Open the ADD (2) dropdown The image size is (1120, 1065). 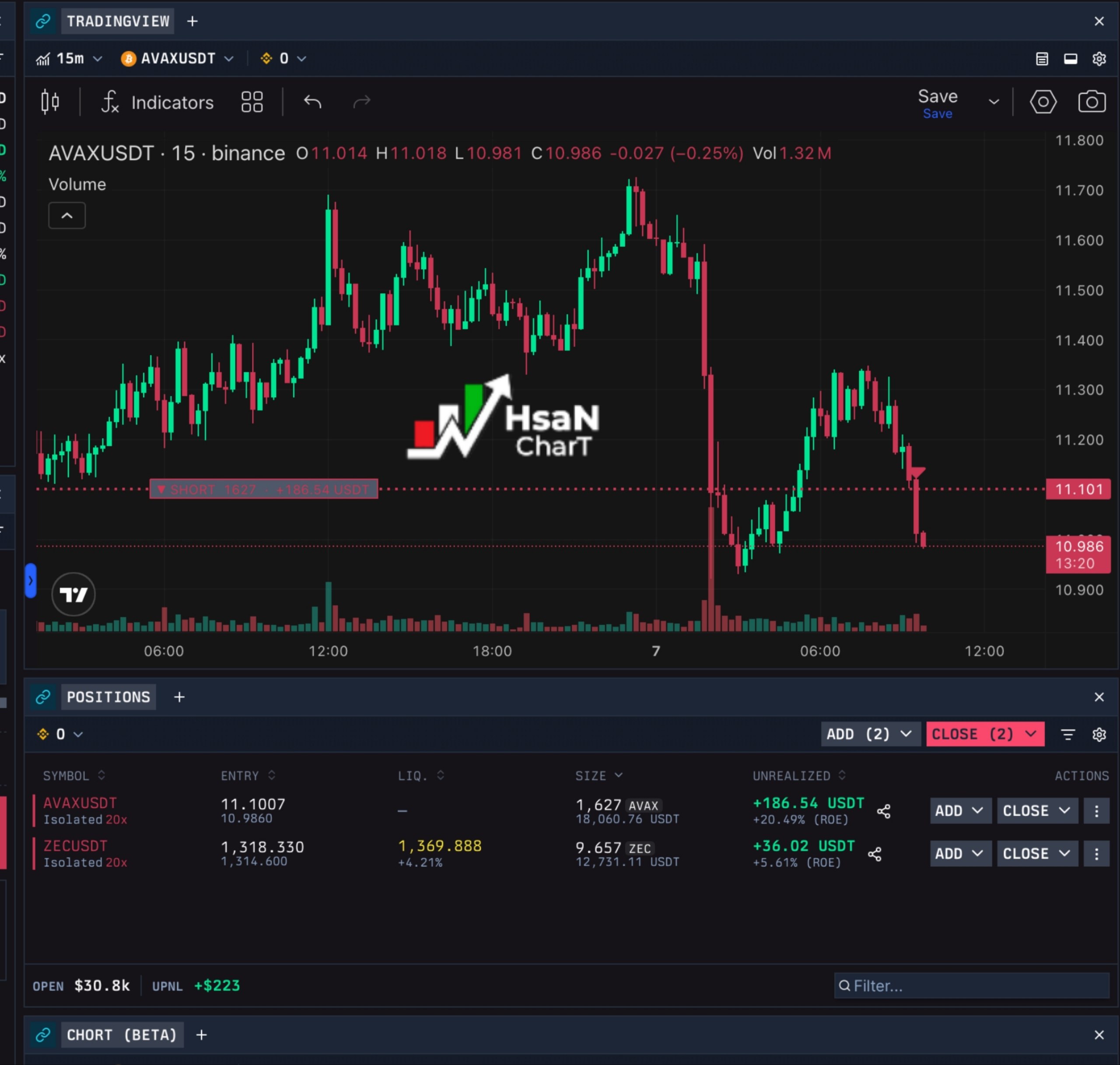click(x=870, y=735)
